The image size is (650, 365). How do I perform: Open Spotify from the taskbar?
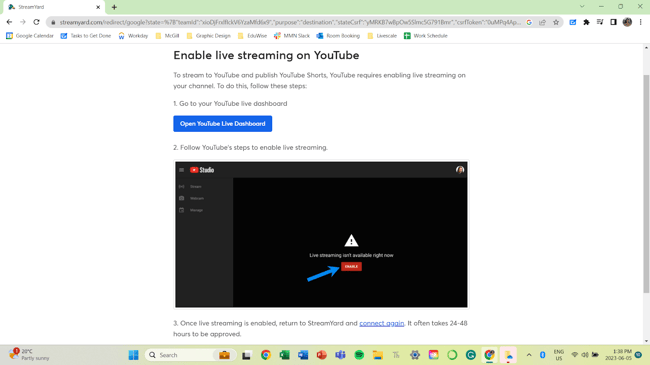[359, 355]
